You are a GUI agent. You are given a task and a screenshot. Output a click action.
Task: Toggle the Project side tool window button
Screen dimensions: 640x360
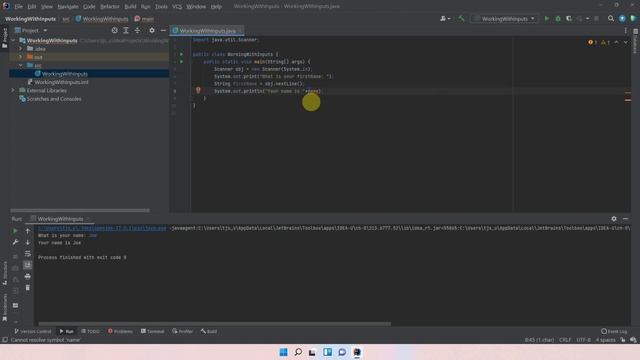(x=4, y=39)
